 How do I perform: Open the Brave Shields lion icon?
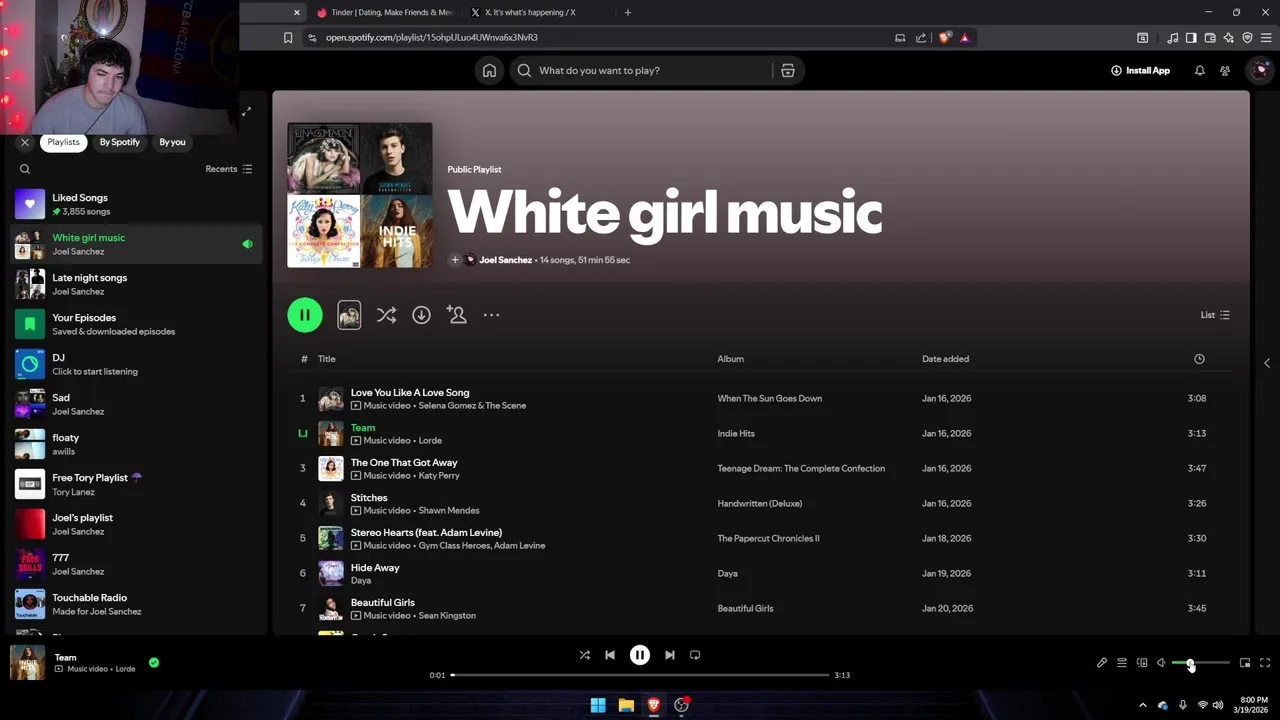[944, 38]
